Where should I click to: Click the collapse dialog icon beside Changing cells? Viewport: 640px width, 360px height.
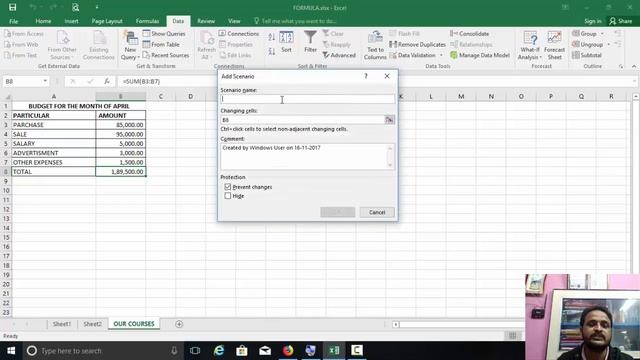click(x=389, y=120)
